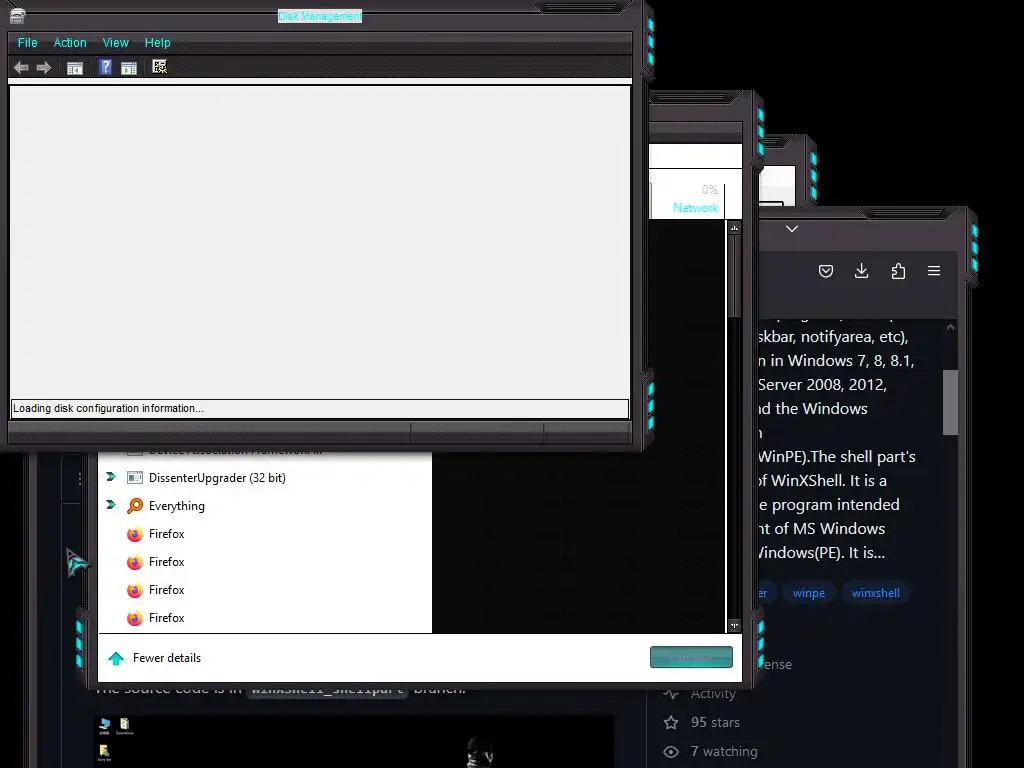The height and width of the screenshot is (768, 1024).
Task: Open the README desktop screenshot image
Action: click(x=354, y=742)
